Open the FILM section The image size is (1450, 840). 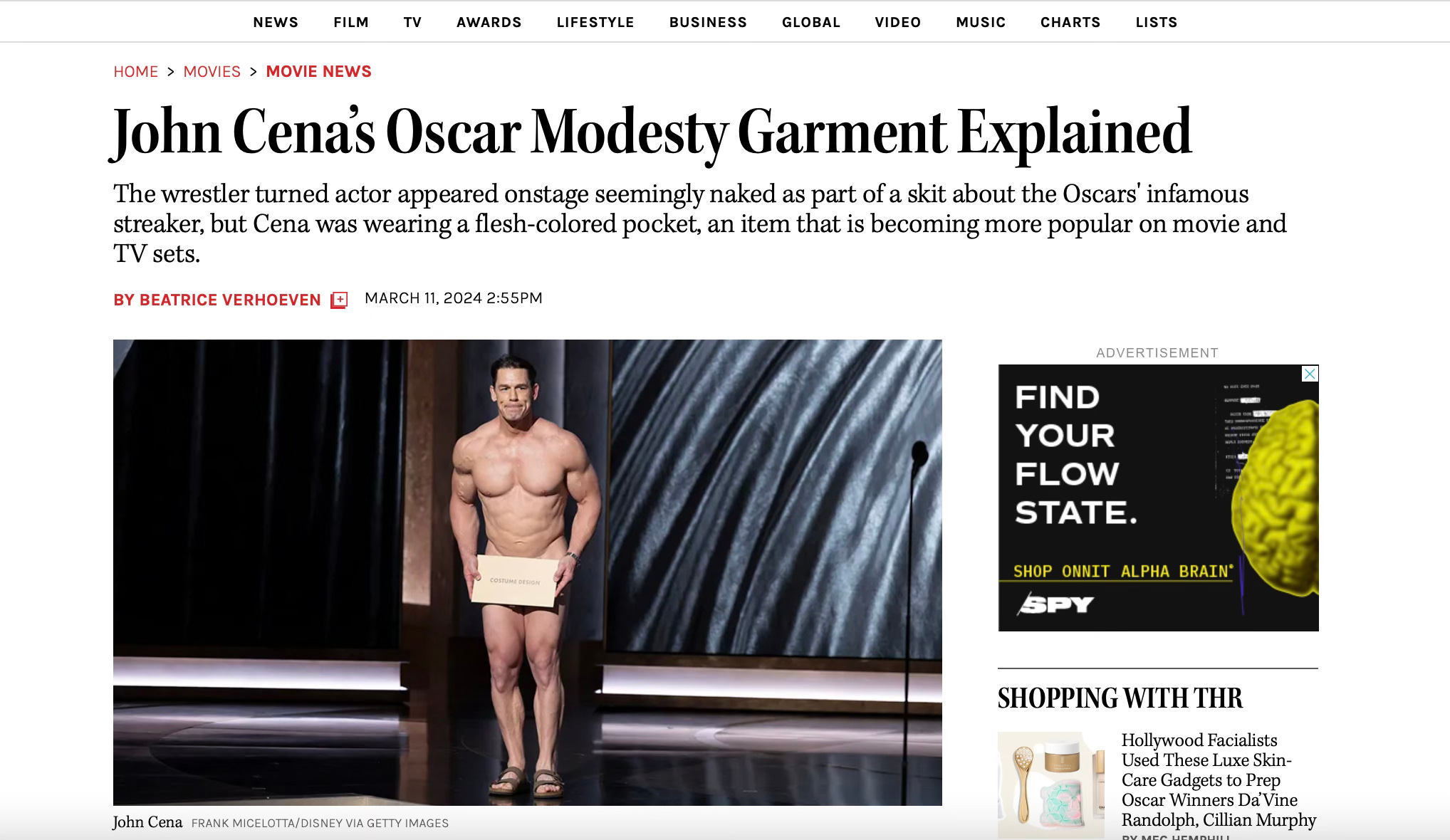pos(351,22)
